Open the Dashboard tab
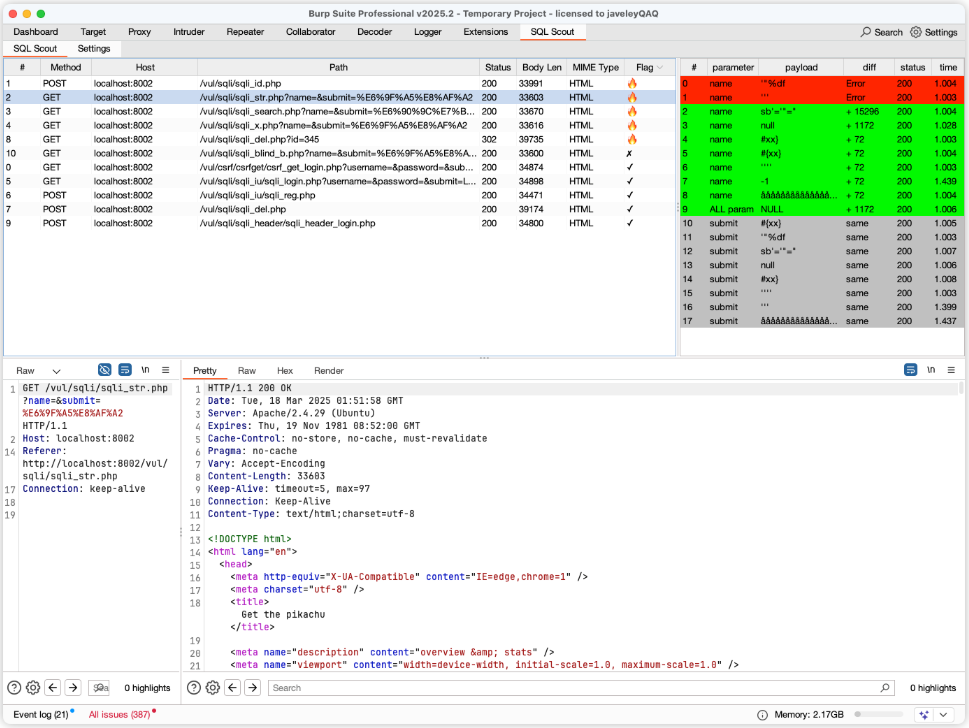Image resolution: width=969 pixels, height=728 pixels. pyautogui.click(x=36, y=32)
